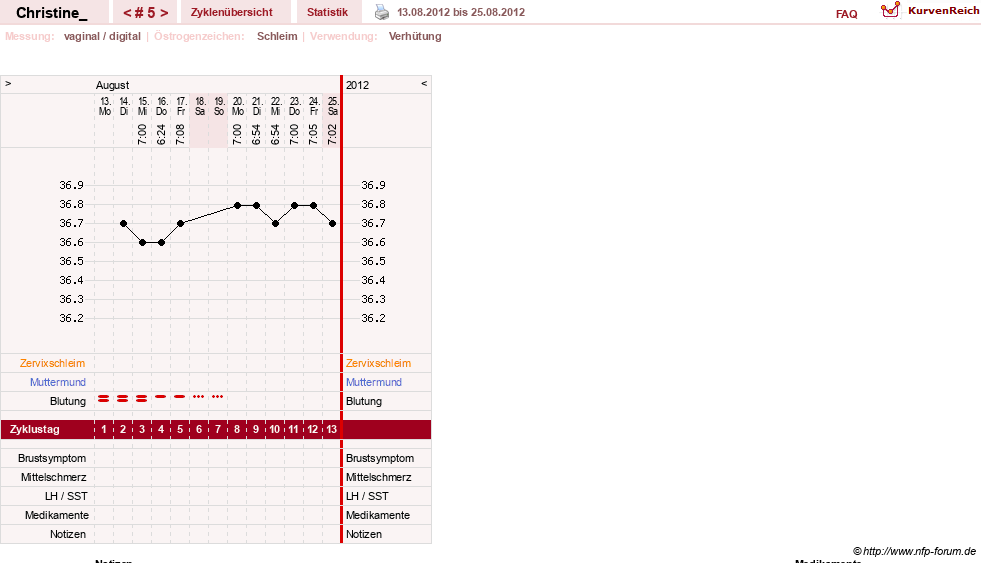Open the FAQ link
The image size is (981, 563).
coord(846,14)
